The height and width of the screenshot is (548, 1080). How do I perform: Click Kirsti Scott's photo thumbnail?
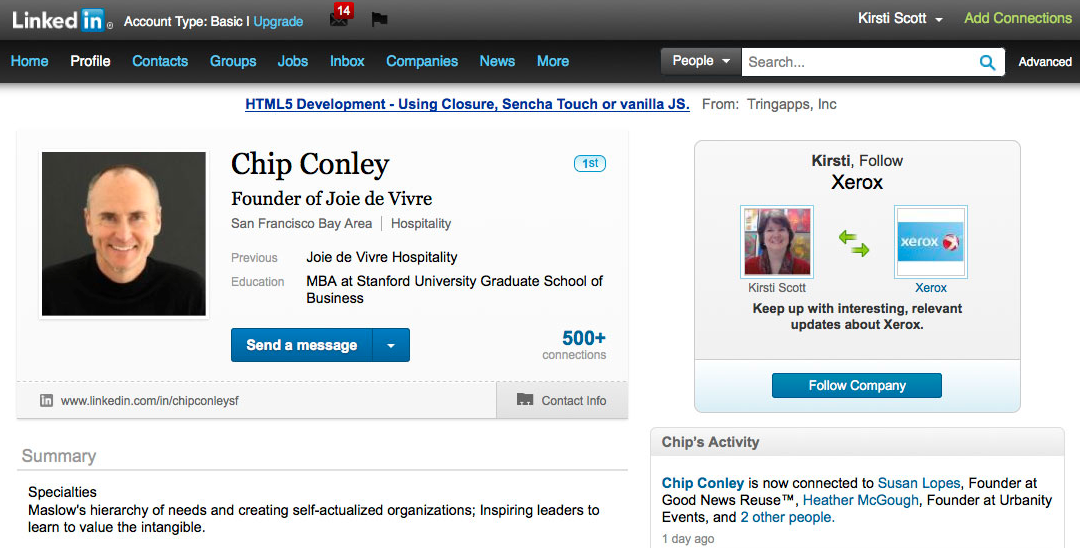(777, 242)
